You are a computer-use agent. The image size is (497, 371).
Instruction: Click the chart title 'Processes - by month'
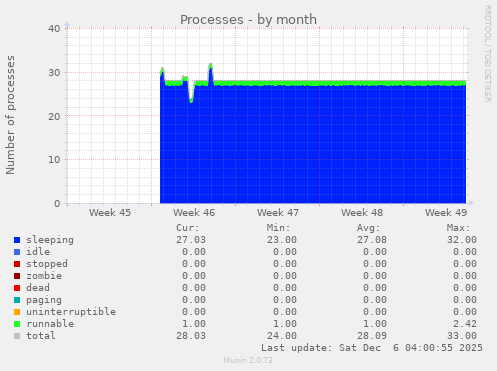pos(248,20)
